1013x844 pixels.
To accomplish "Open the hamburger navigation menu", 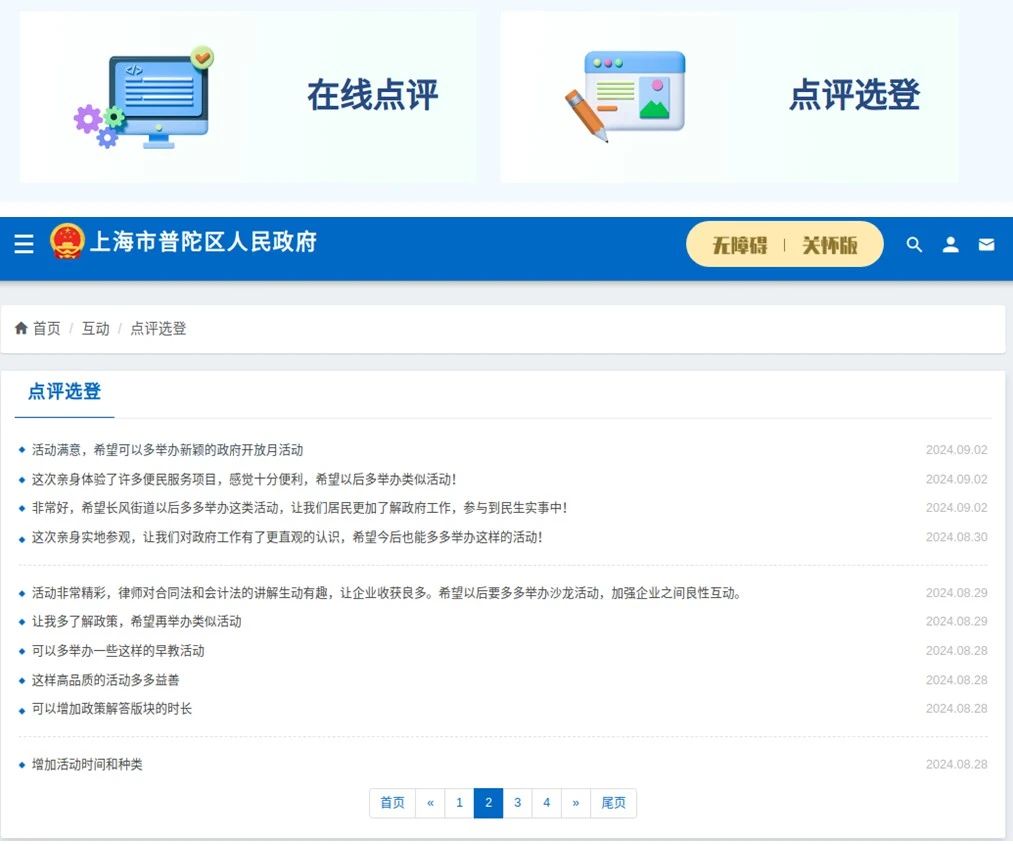I will 24,244.
